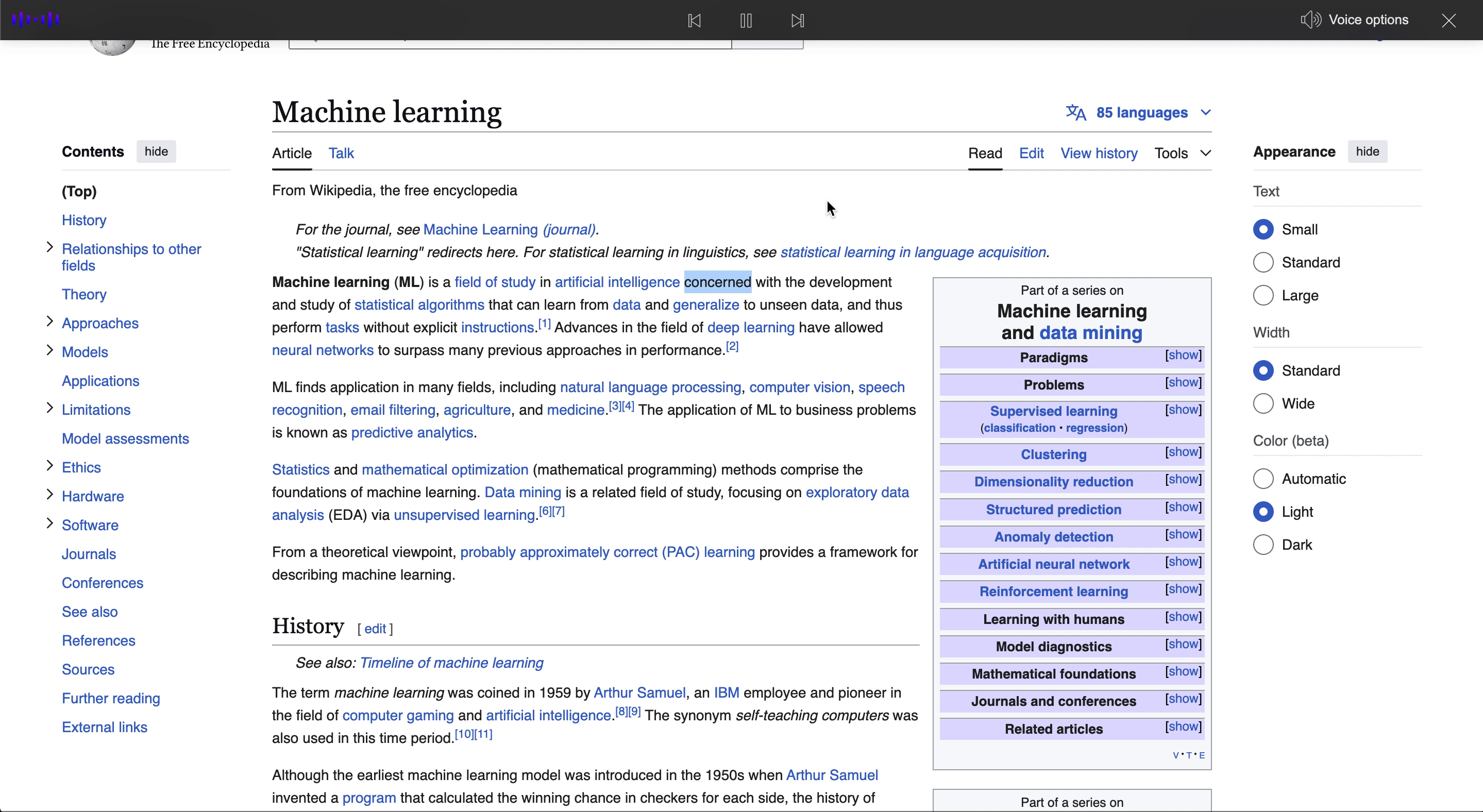
Task: Open the predictive analytics link
Action: pyautogui.click(x=412, y=433)
